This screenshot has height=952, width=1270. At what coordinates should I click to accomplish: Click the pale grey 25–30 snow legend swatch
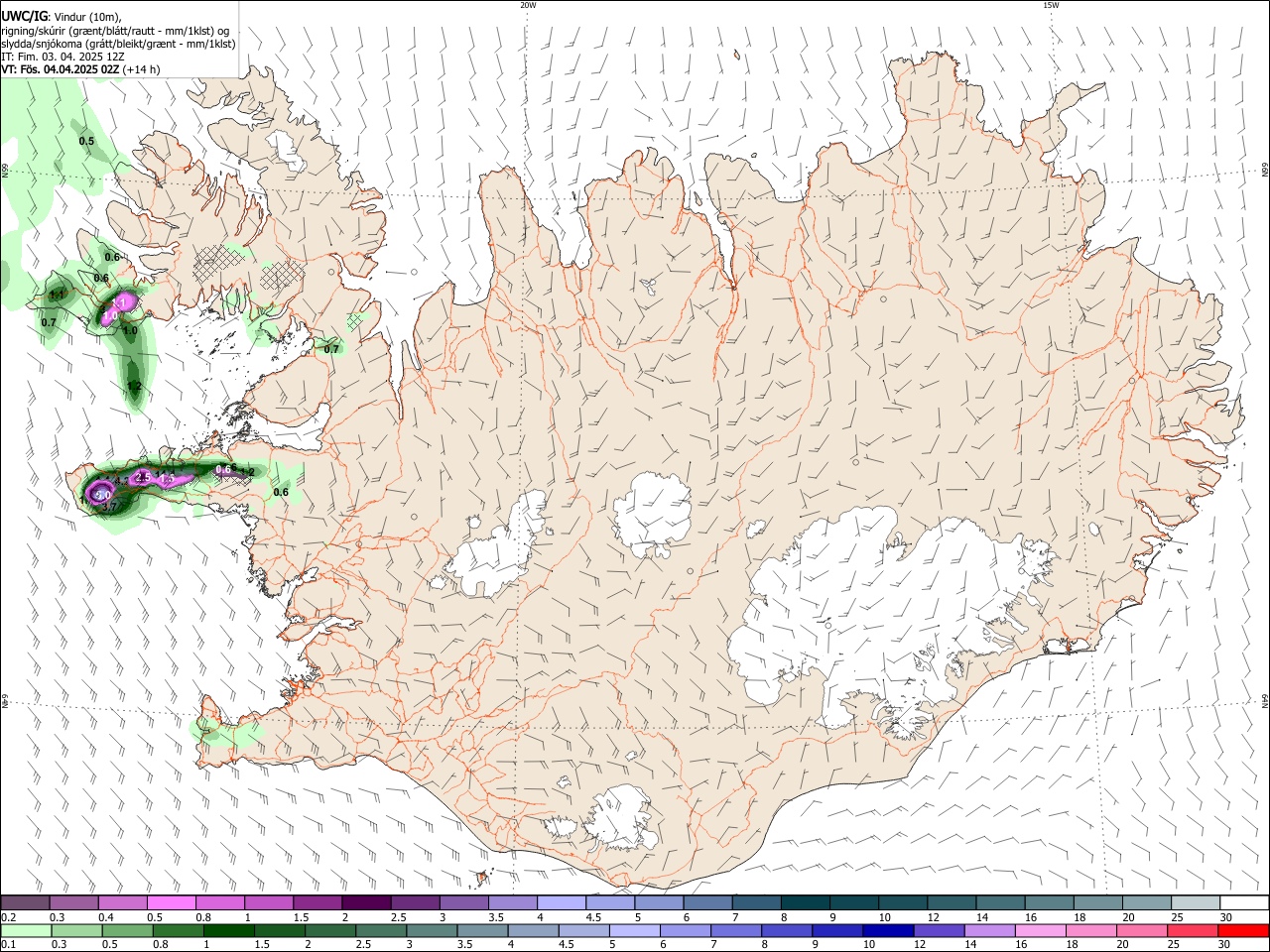click(x=1196, y=902)
